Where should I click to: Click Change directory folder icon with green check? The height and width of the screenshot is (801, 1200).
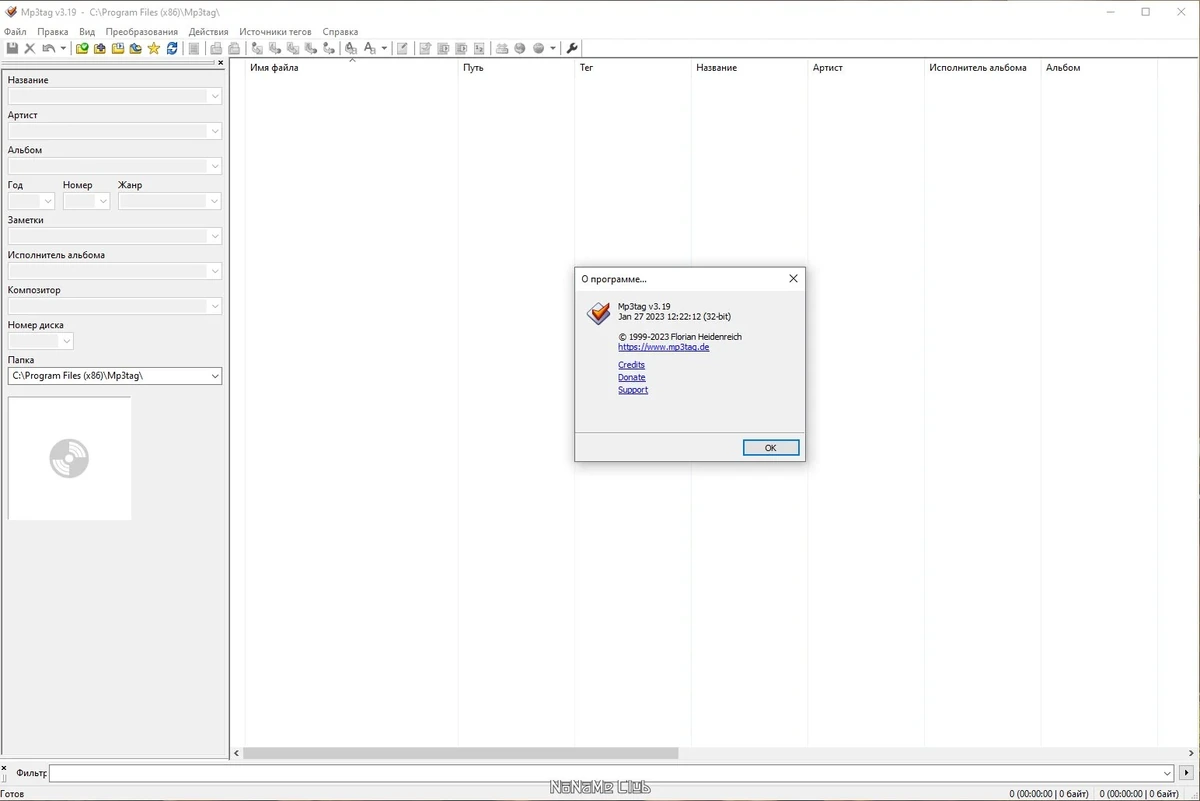point(82,48)
